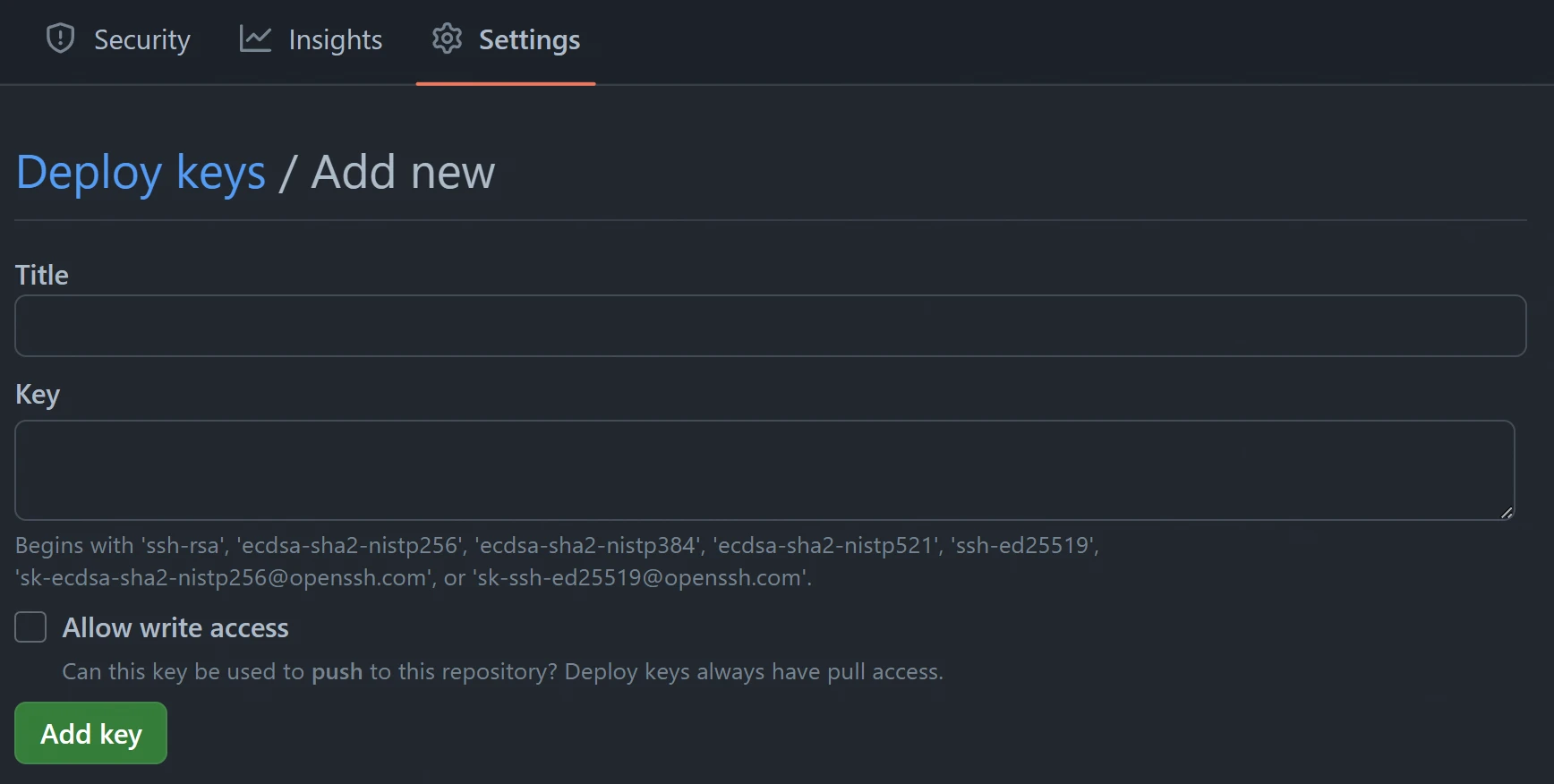This screenshot has width=1554, height=784.
Task: Click the "Allow write access" label text
Action: pyautogui.click(x=175, y=628)
